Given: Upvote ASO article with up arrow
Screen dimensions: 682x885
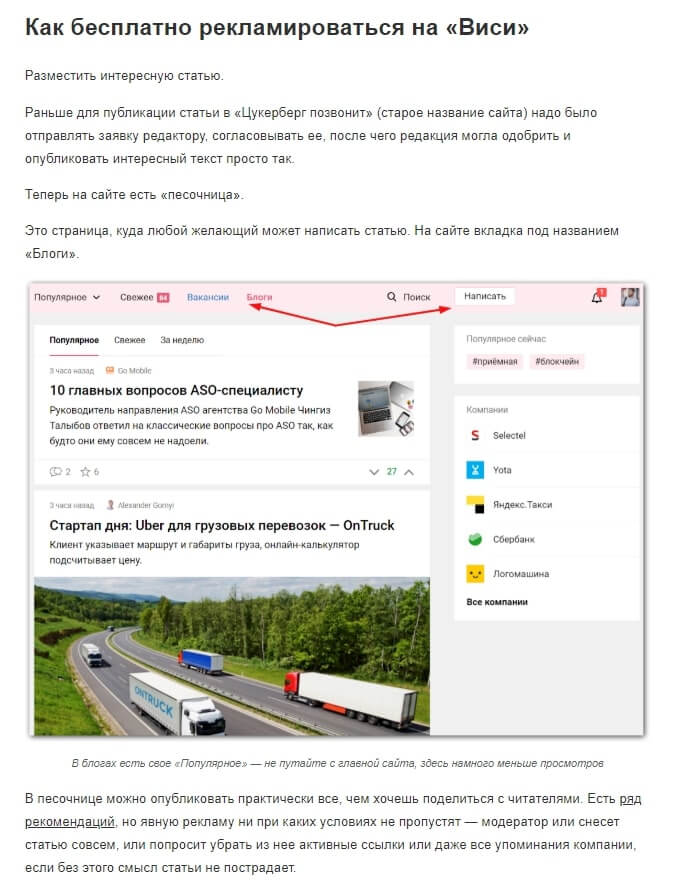Looking at the screenshot, I should coord(409,472).
